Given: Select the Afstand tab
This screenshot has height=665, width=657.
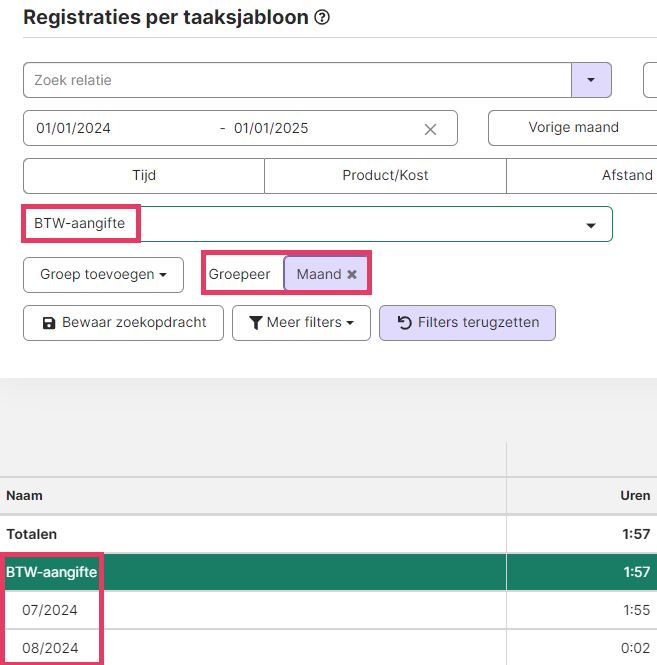Looking at the screenshot, I should pos(626,176).
